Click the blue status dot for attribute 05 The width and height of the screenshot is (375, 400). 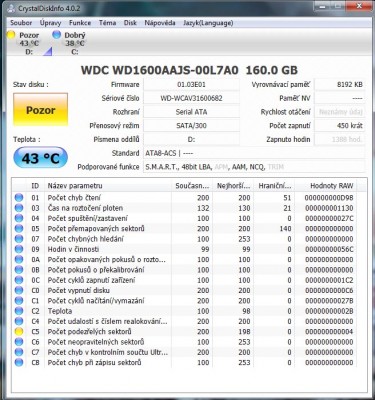(19, 228)
